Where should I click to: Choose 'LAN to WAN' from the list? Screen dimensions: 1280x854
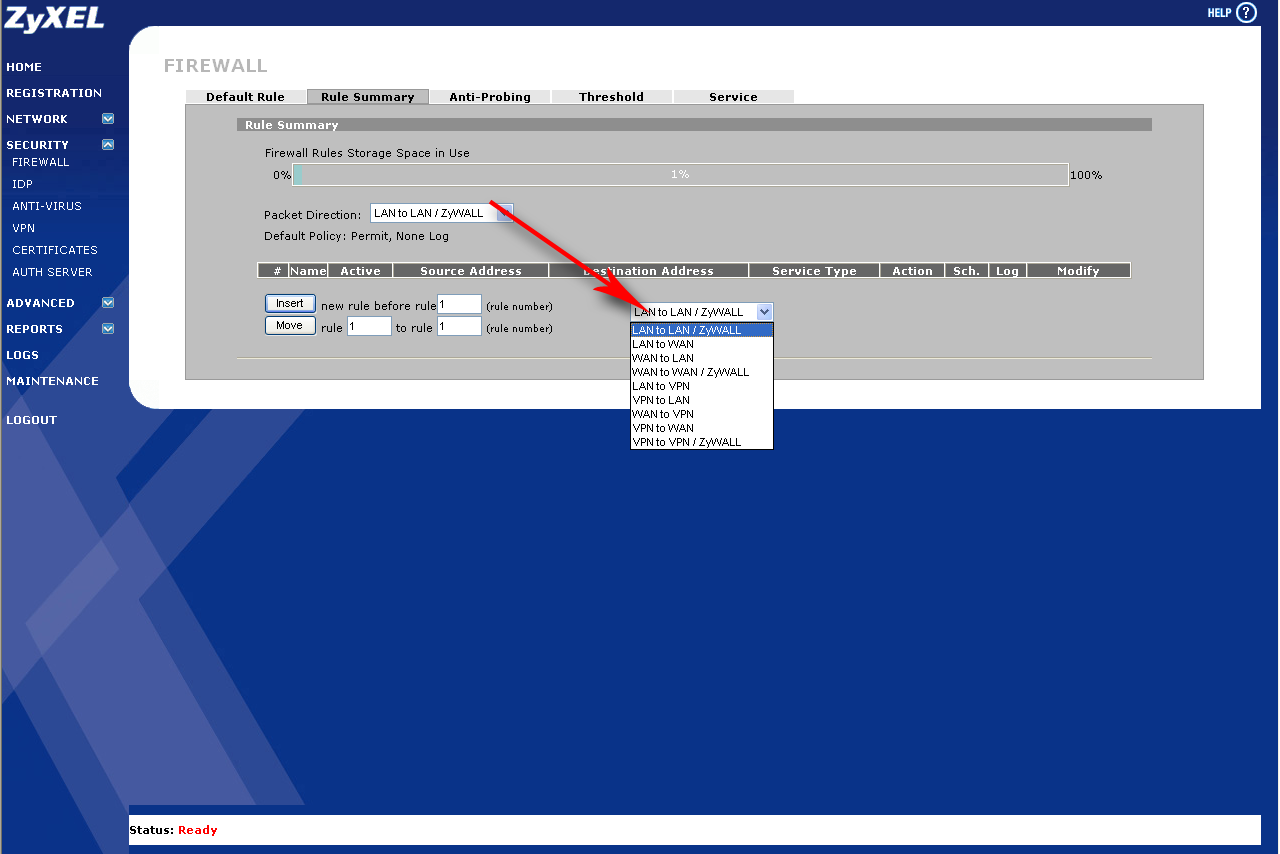pos(701,344)
